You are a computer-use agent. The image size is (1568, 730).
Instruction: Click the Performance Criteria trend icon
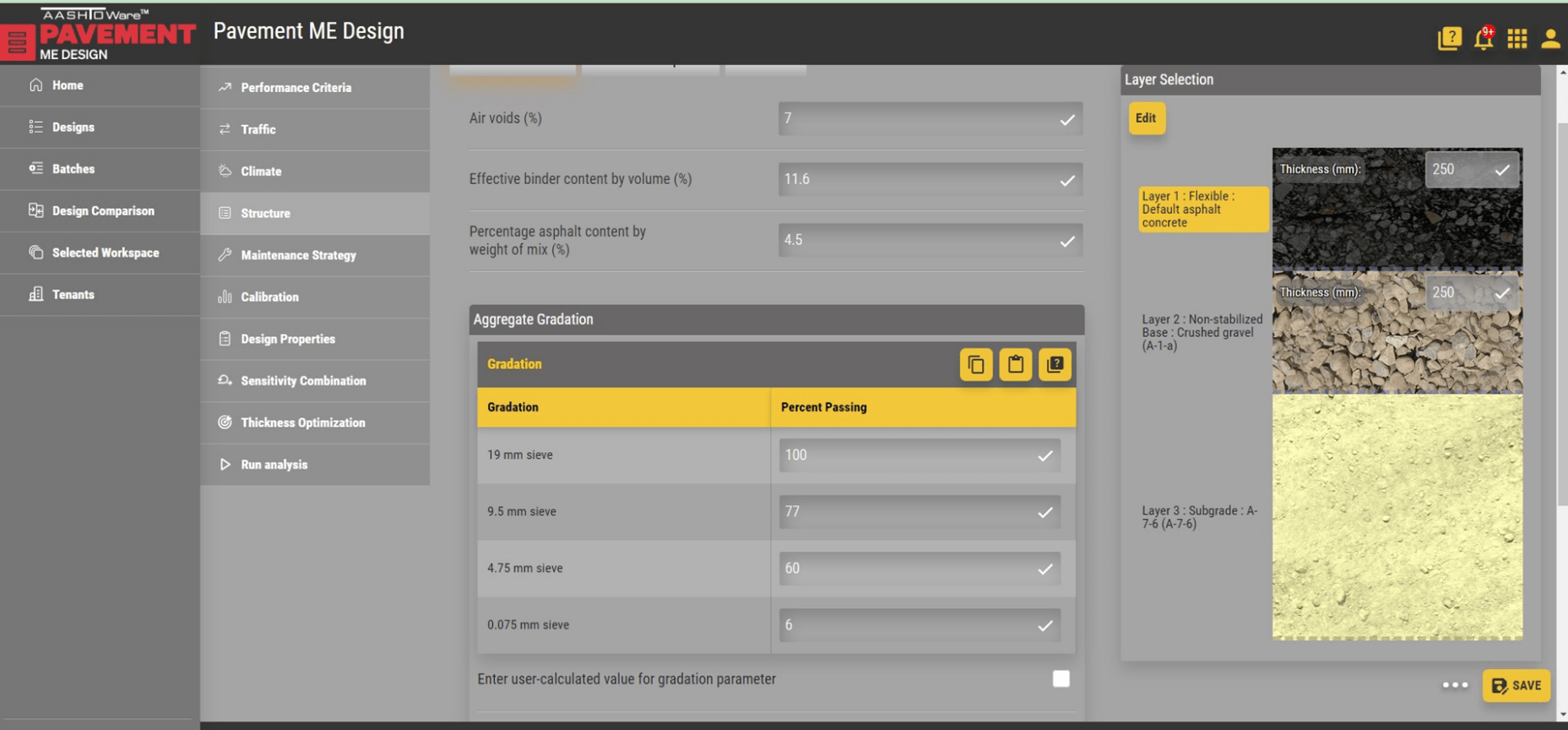(x=225, y=87)
